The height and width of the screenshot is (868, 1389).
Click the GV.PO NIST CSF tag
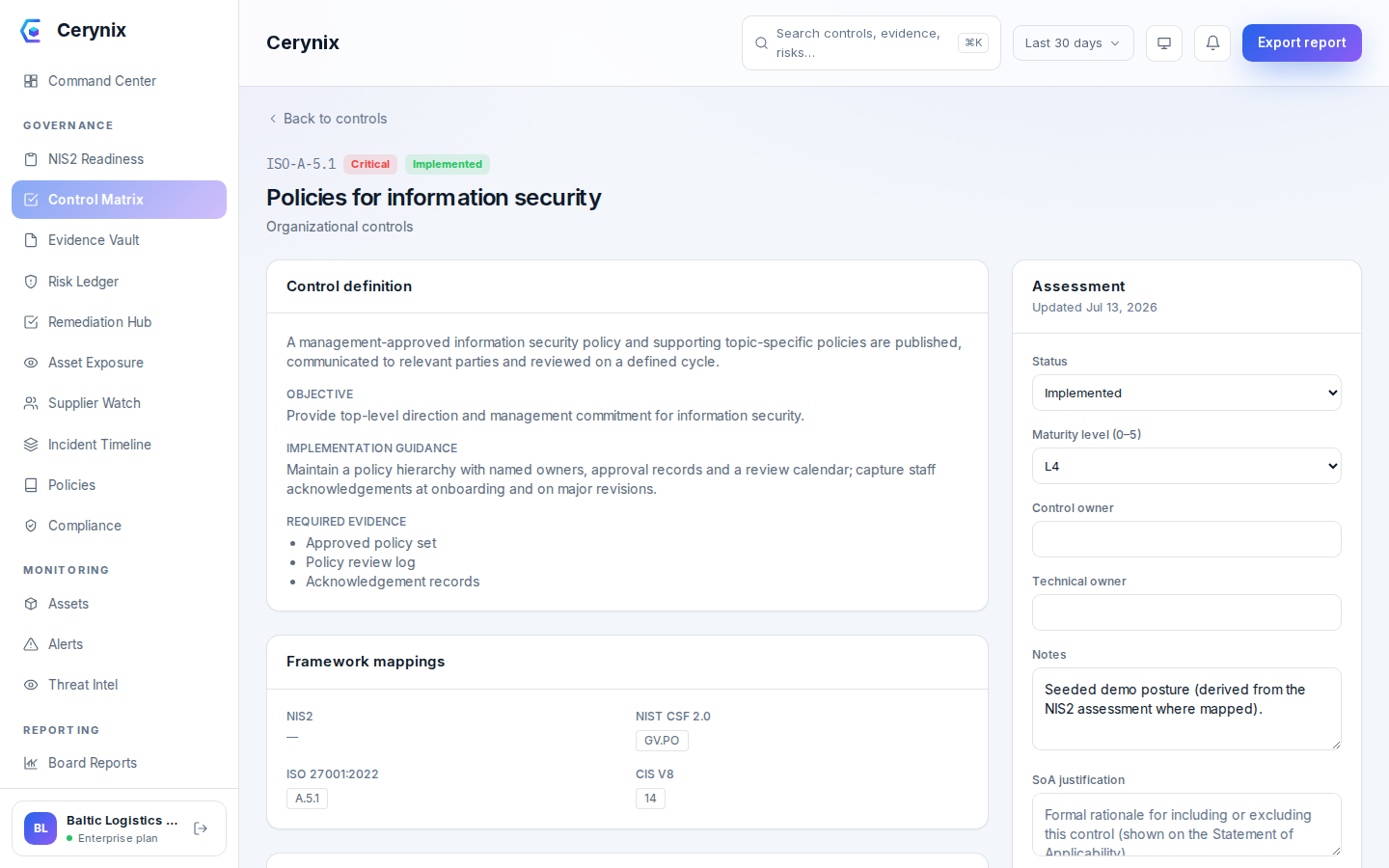pos(662,741)
